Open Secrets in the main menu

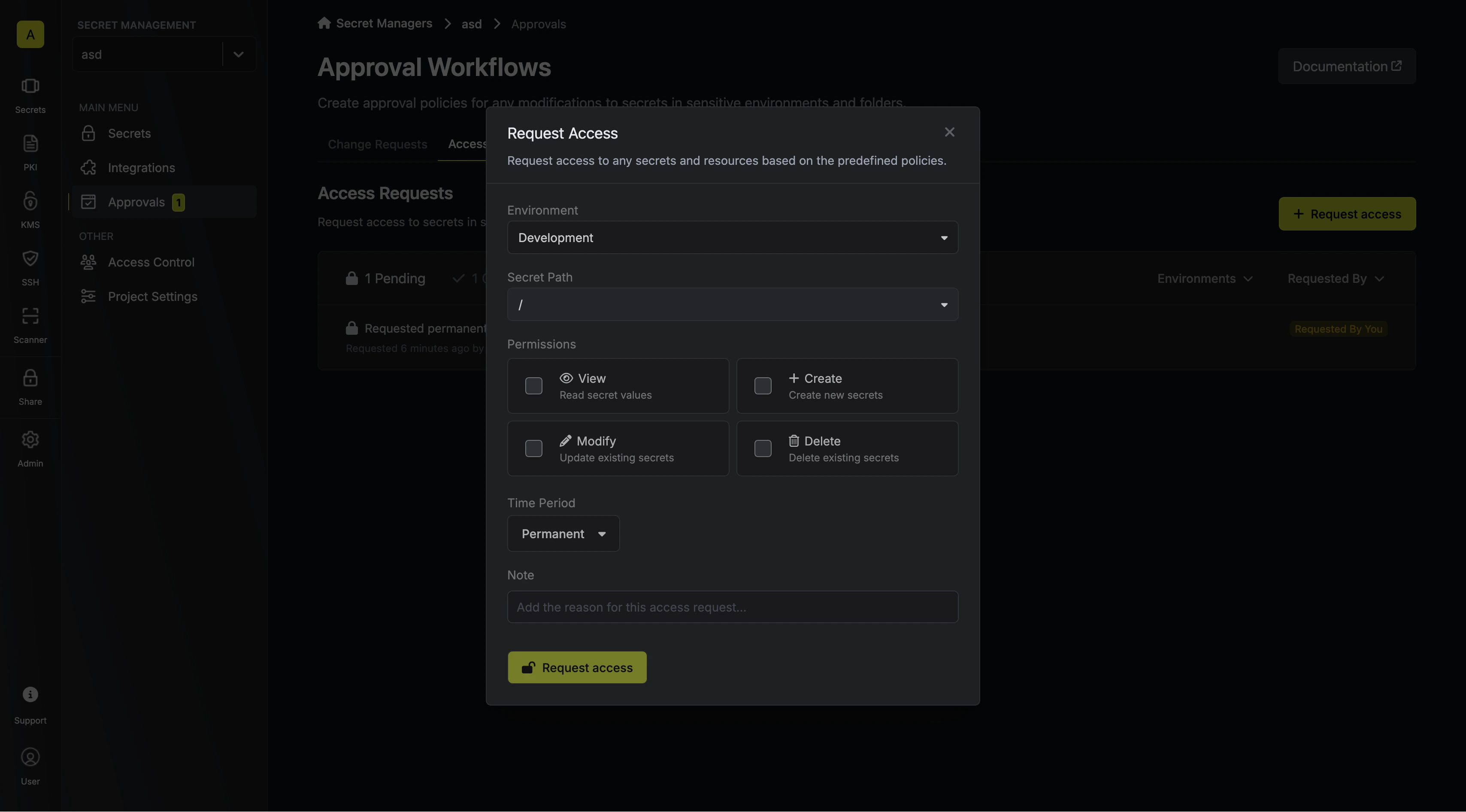(164, 133)
